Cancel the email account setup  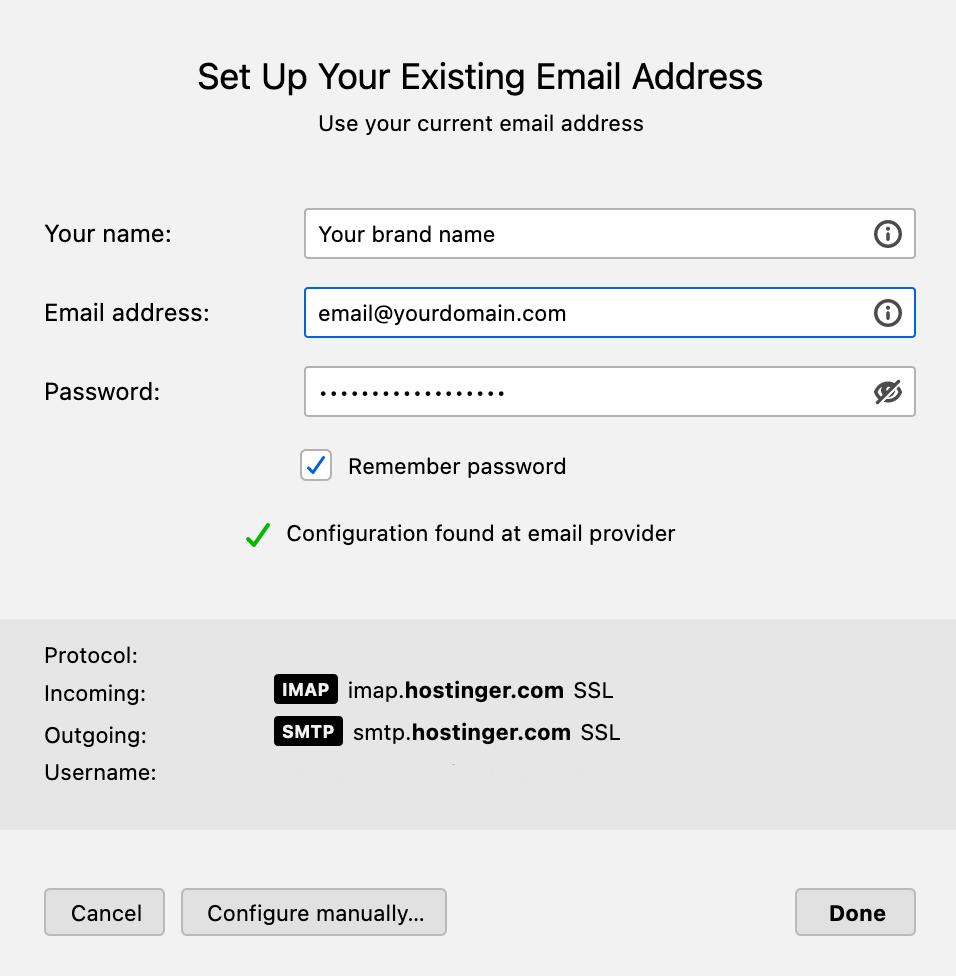point(104,912)
